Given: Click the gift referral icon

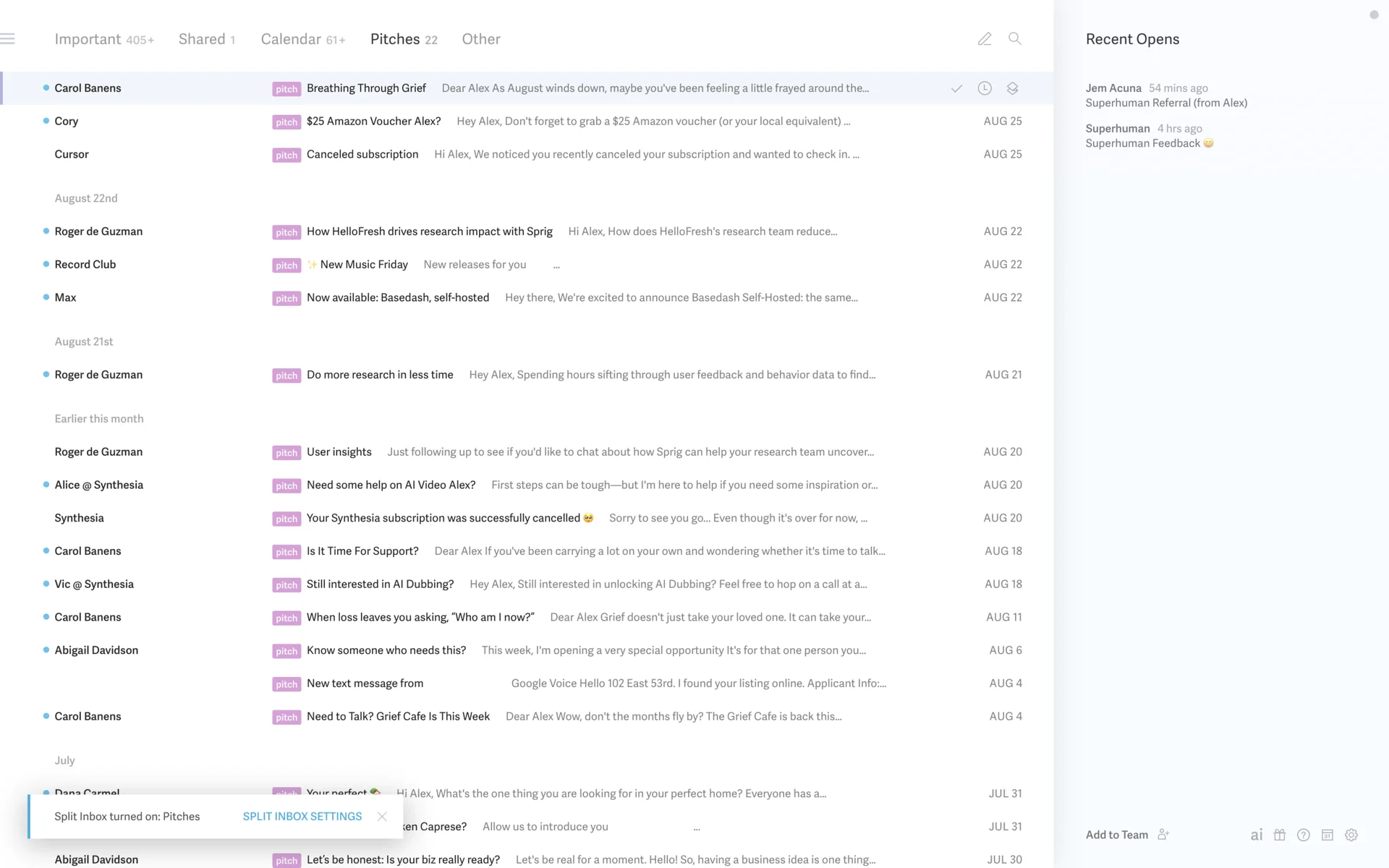Looking at the screenshot, I should click(x=1280, y=835).
